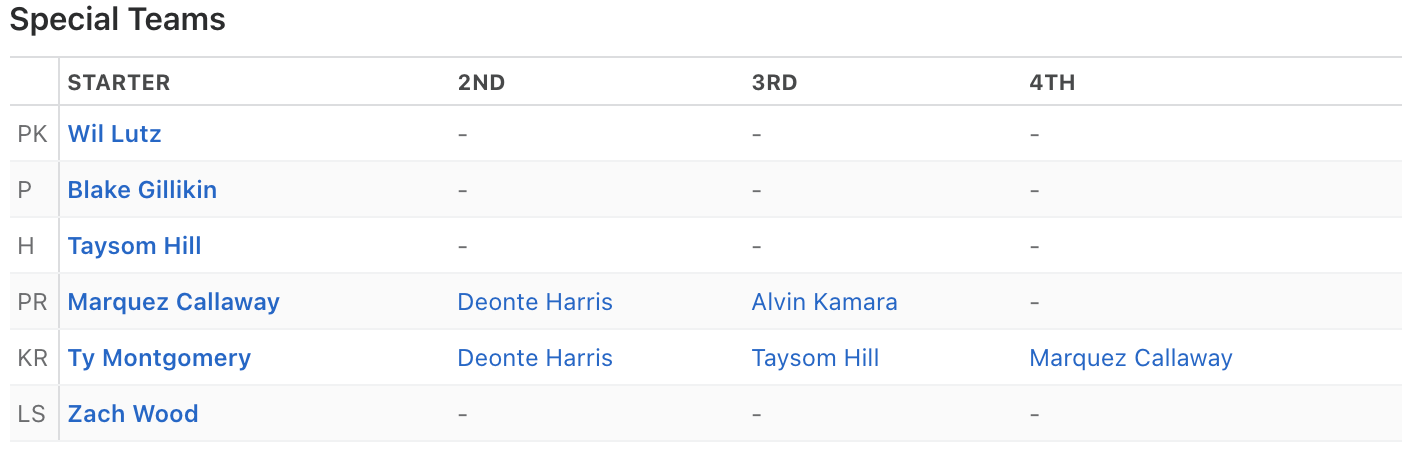Click the 2ND column header
Viewport: 1410px width, 458px height.
tap(481, 83)
